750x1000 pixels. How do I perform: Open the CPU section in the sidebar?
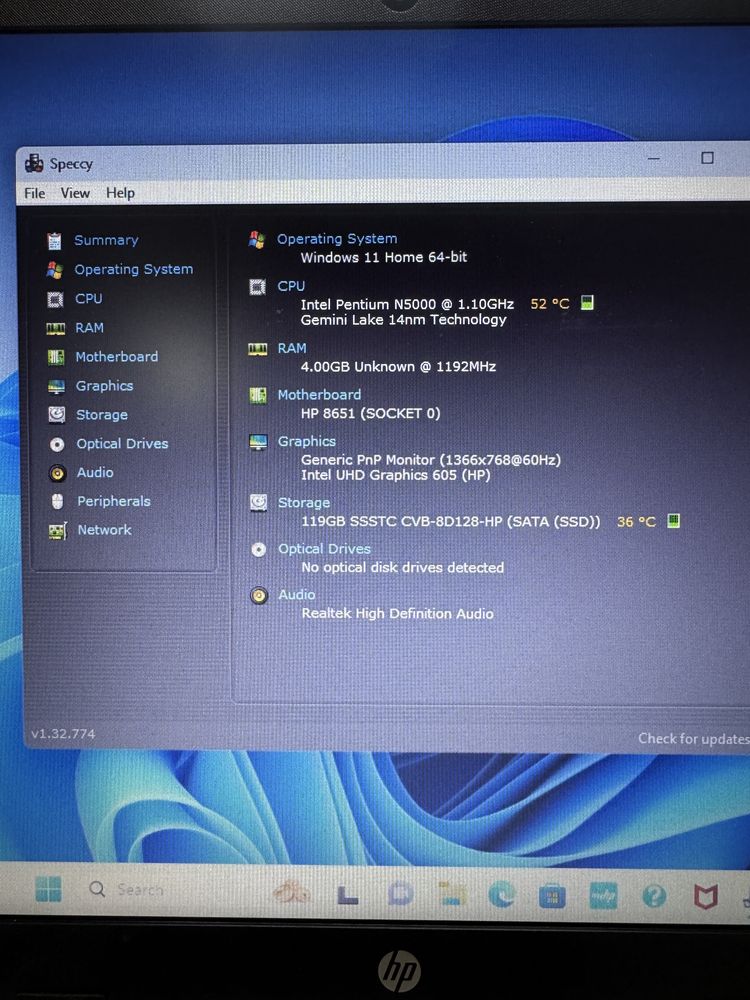(x=88, y=298)
